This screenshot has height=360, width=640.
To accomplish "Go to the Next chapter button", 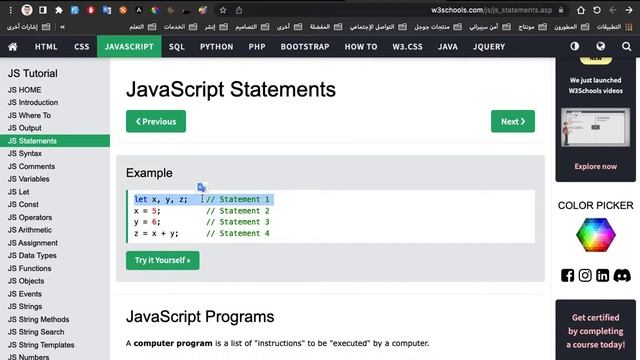I will (x=513, y=121).
